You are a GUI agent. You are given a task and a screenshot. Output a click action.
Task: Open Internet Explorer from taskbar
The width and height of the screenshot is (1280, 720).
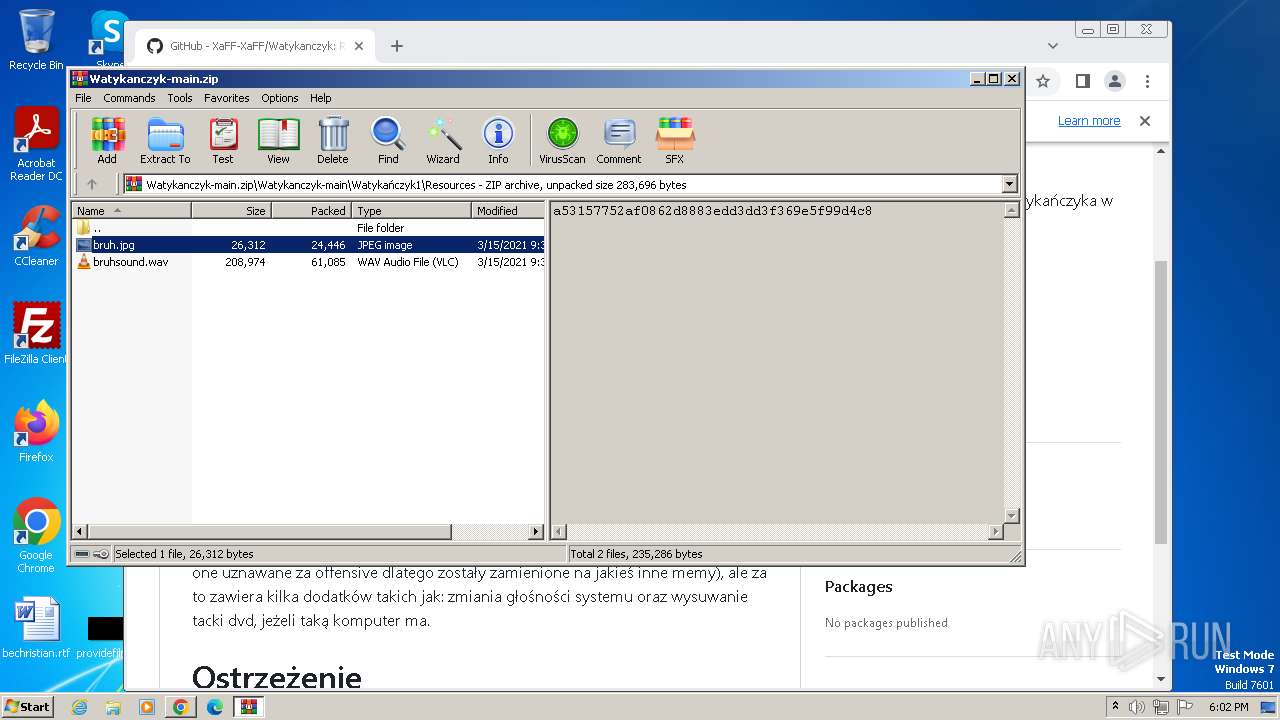(x=80, y=707)
